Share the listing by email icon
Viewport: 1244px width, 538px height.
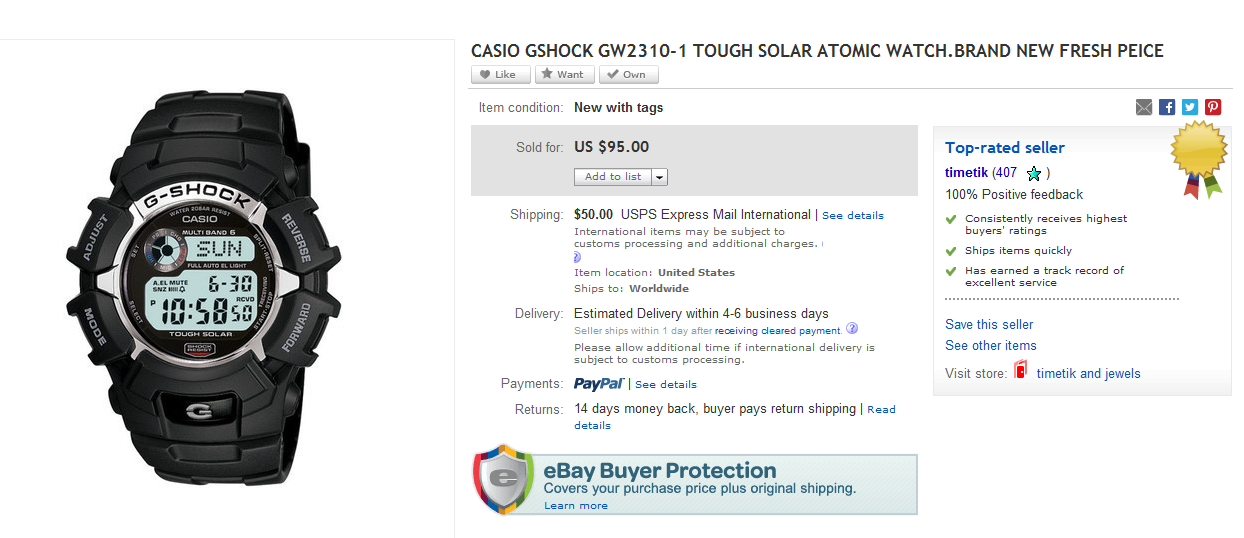click(1144, 107)
